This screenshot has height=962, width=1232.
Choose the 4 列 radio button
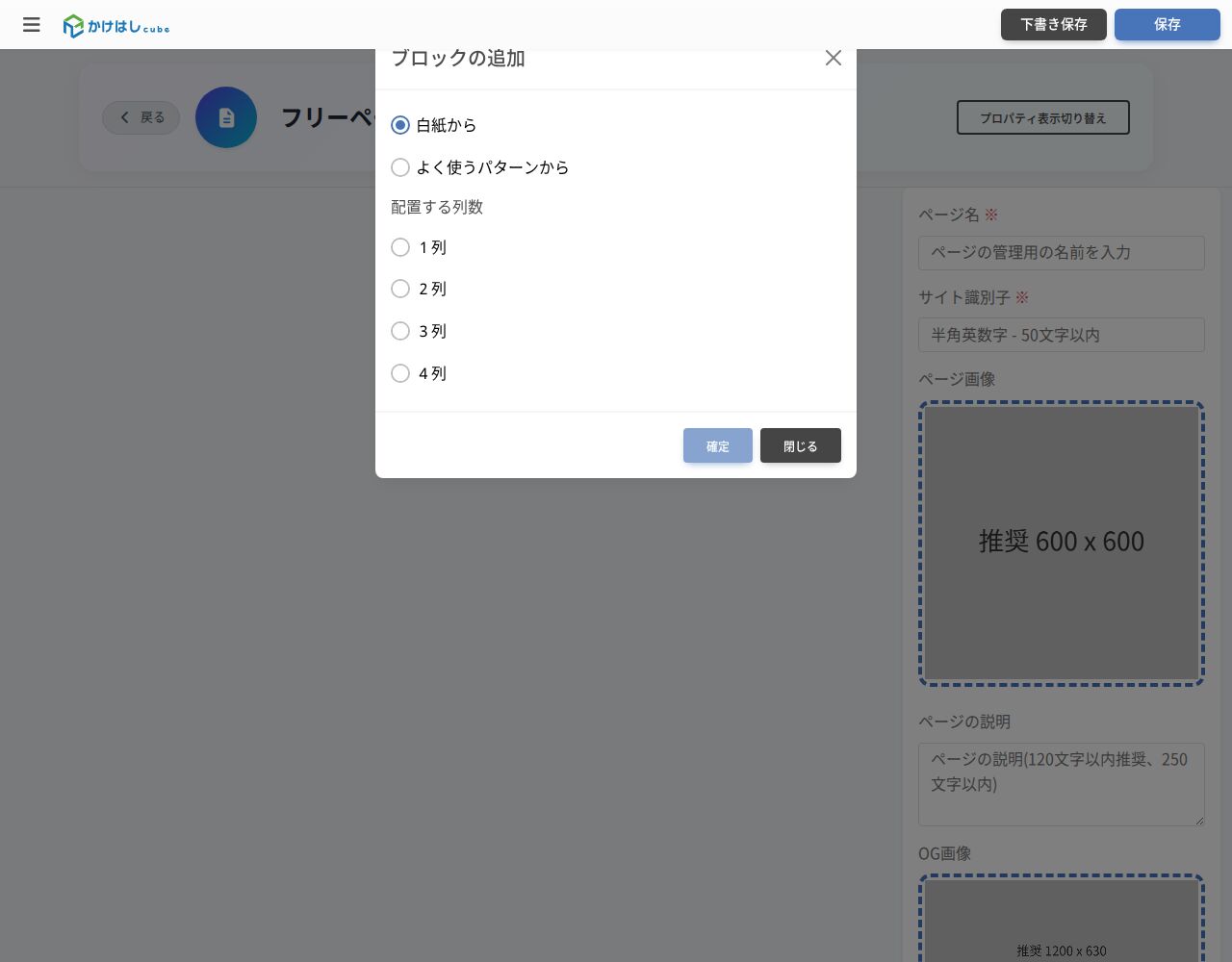(400, 373)
